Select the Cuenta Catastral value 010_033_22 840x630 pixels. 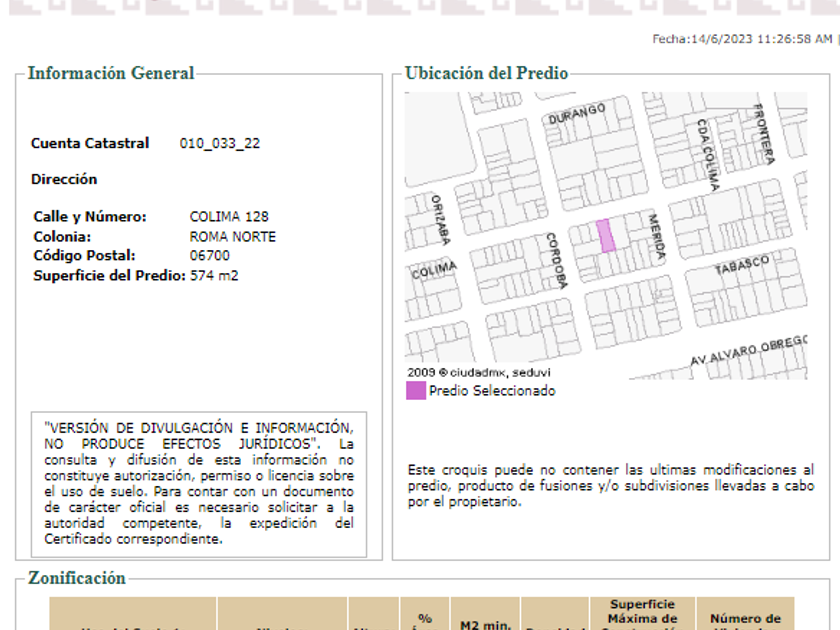[x=220, y=143]
